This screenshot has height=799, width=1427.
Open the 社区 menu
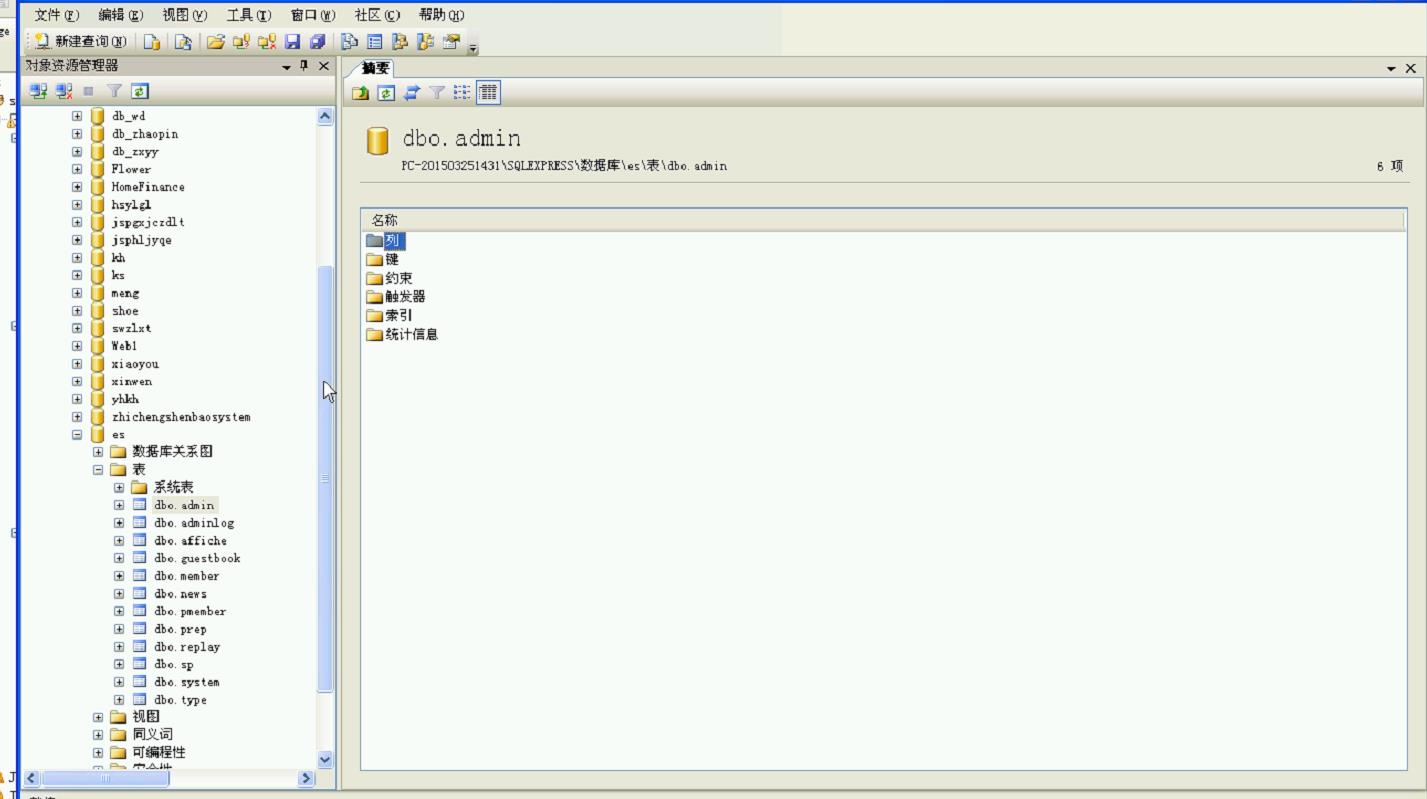[376, 15]
